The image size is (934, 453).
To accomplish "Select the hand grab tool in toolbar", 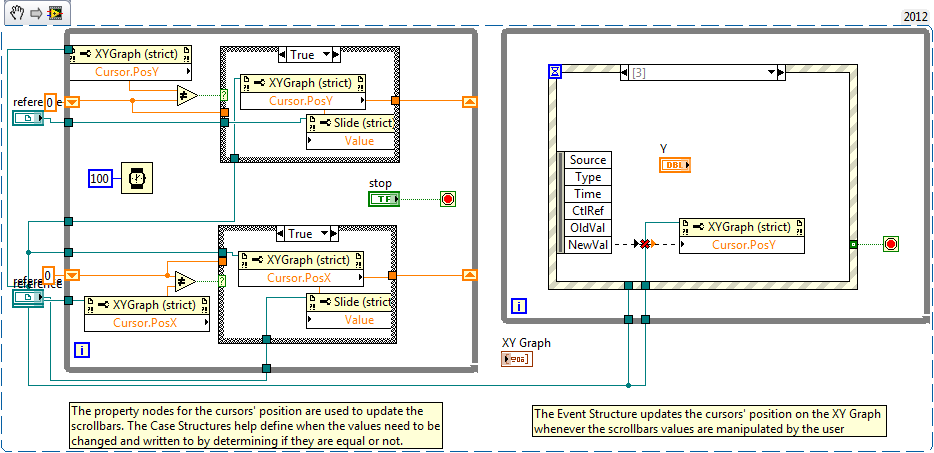I will (17, 13).
